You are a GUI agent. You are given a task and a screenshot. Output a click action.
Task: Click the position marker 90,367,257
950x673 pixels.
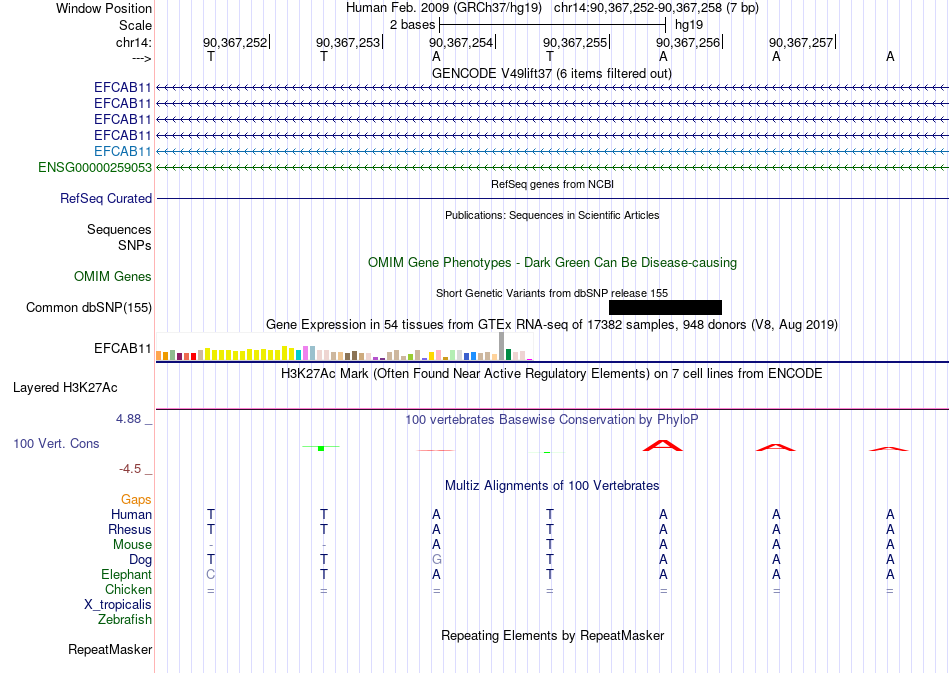click(801, 42)
